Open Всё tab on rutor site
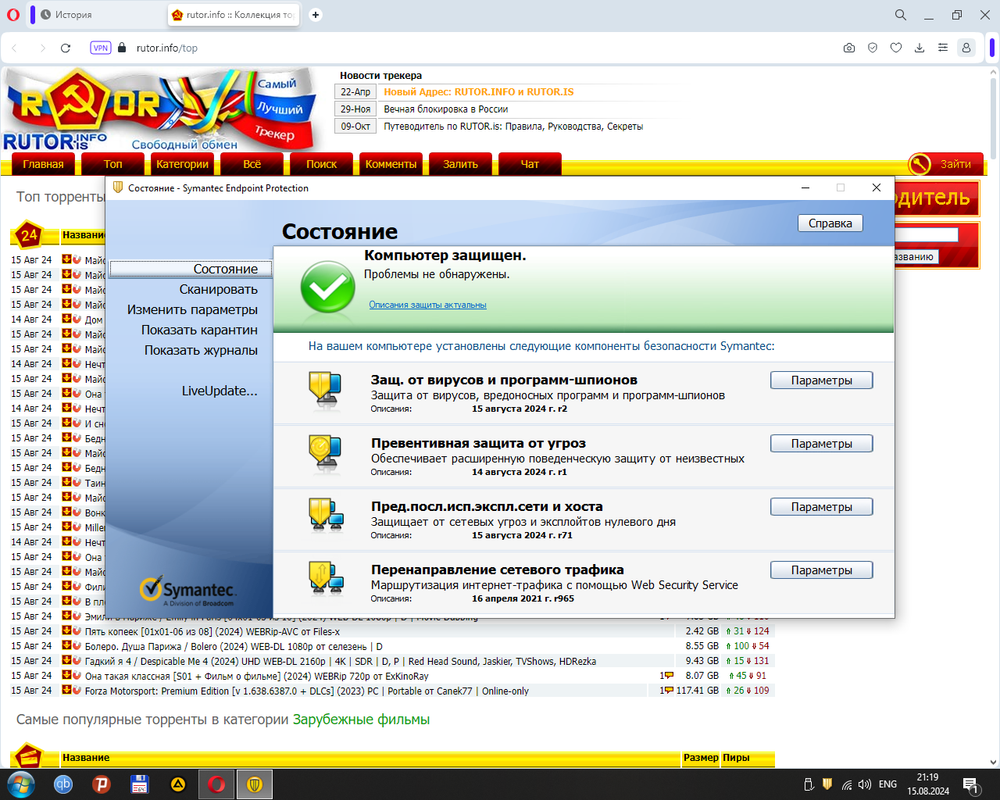The width and height of the screenshot is (1000, 800). tap(252, 164)
